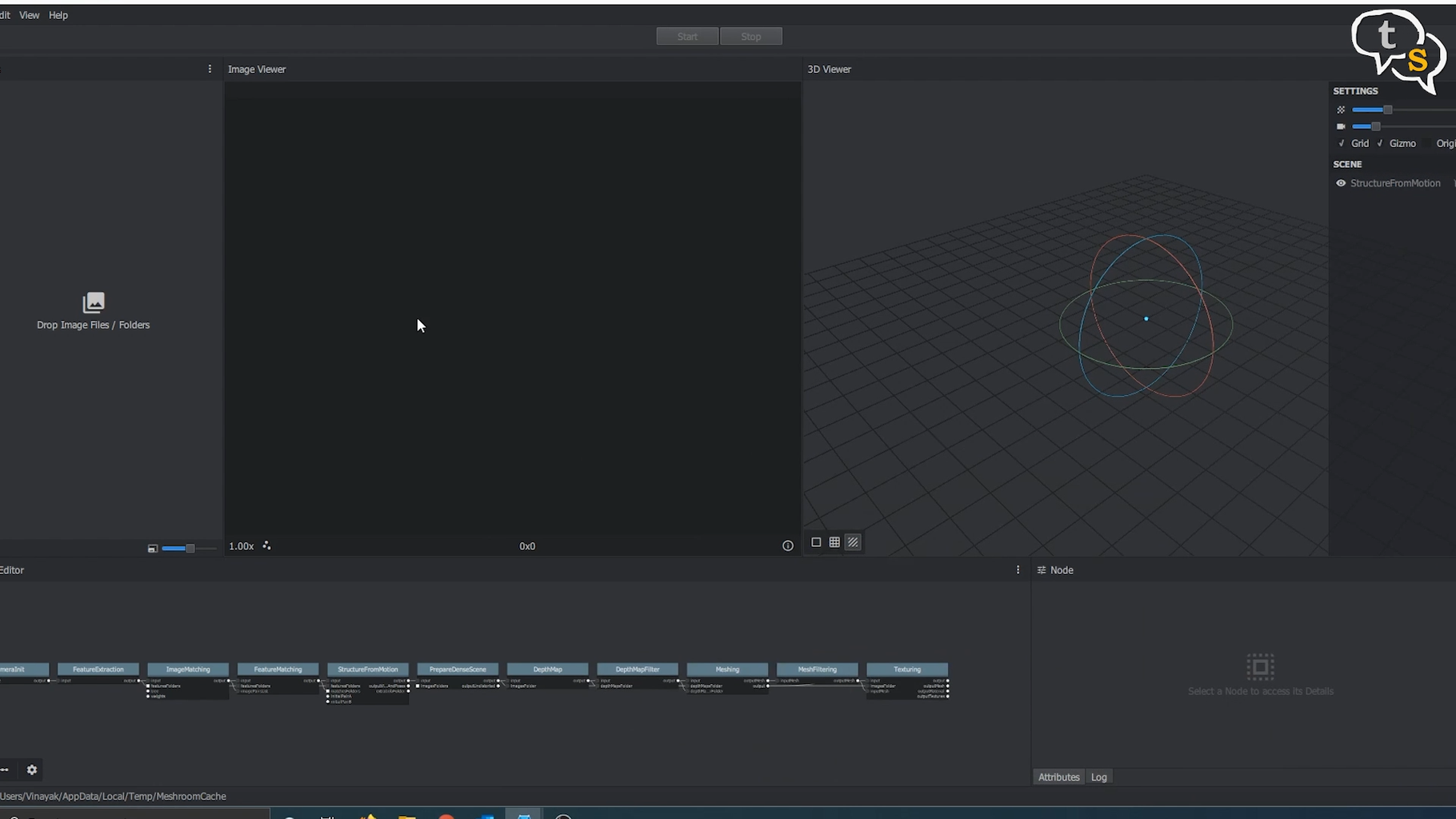Toggle the hatched render mode icon
This screenshot has width=1456, height=819.
pyautogui.click(x=853, y=541)
